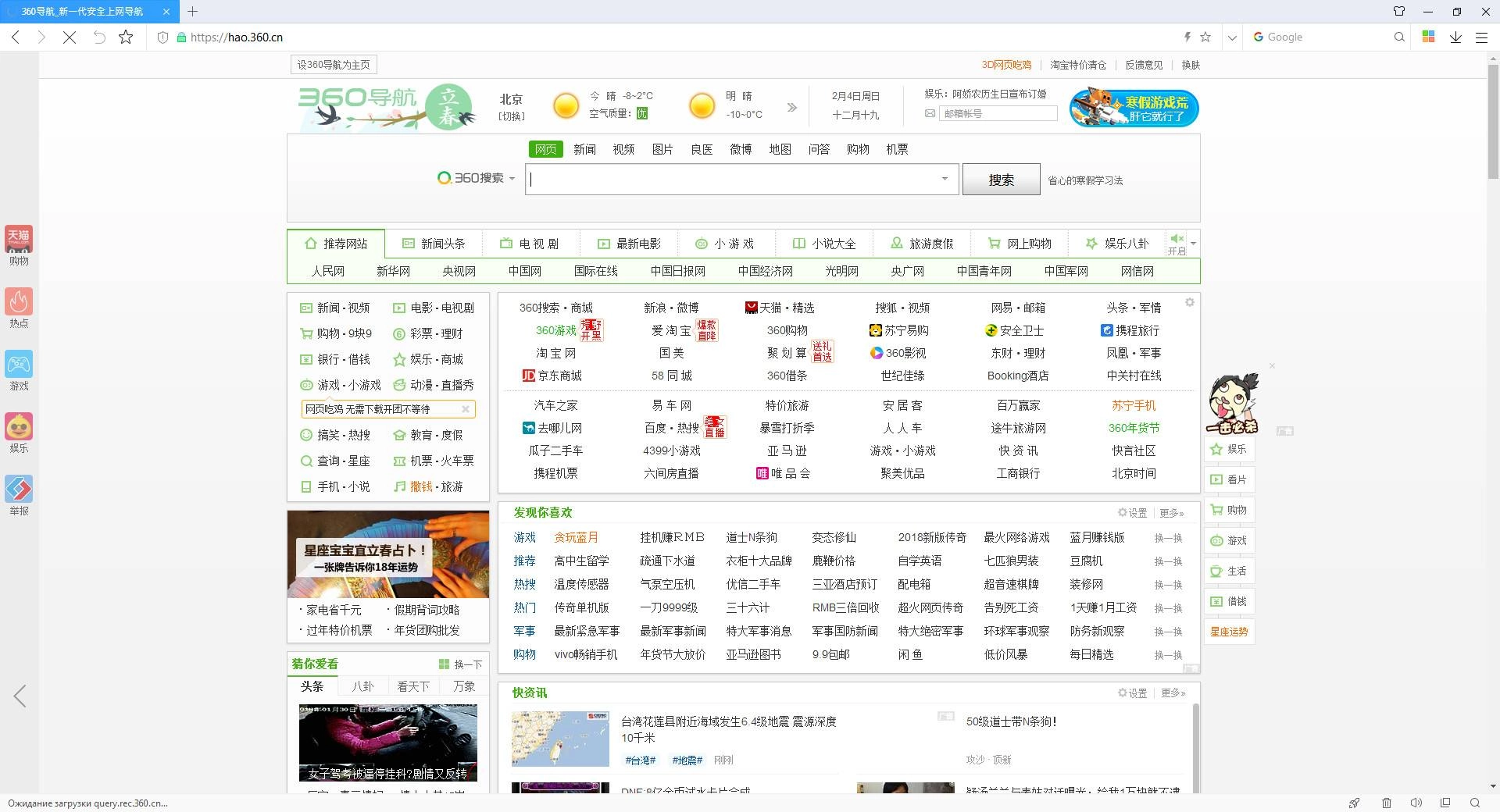
Task: Open the browser hamburger menu
Action: pyautogui.click(x=1481, y=37)
